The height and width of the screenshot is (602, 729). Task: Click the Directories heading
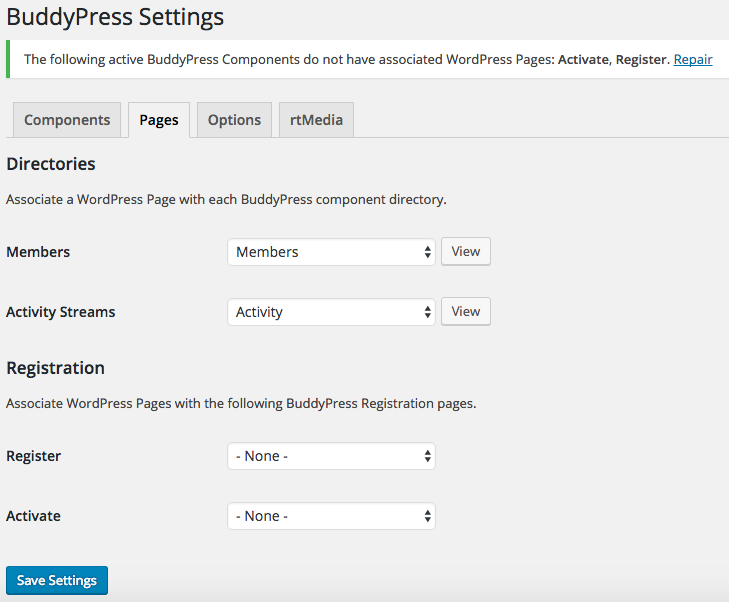(x=51, y=164)
